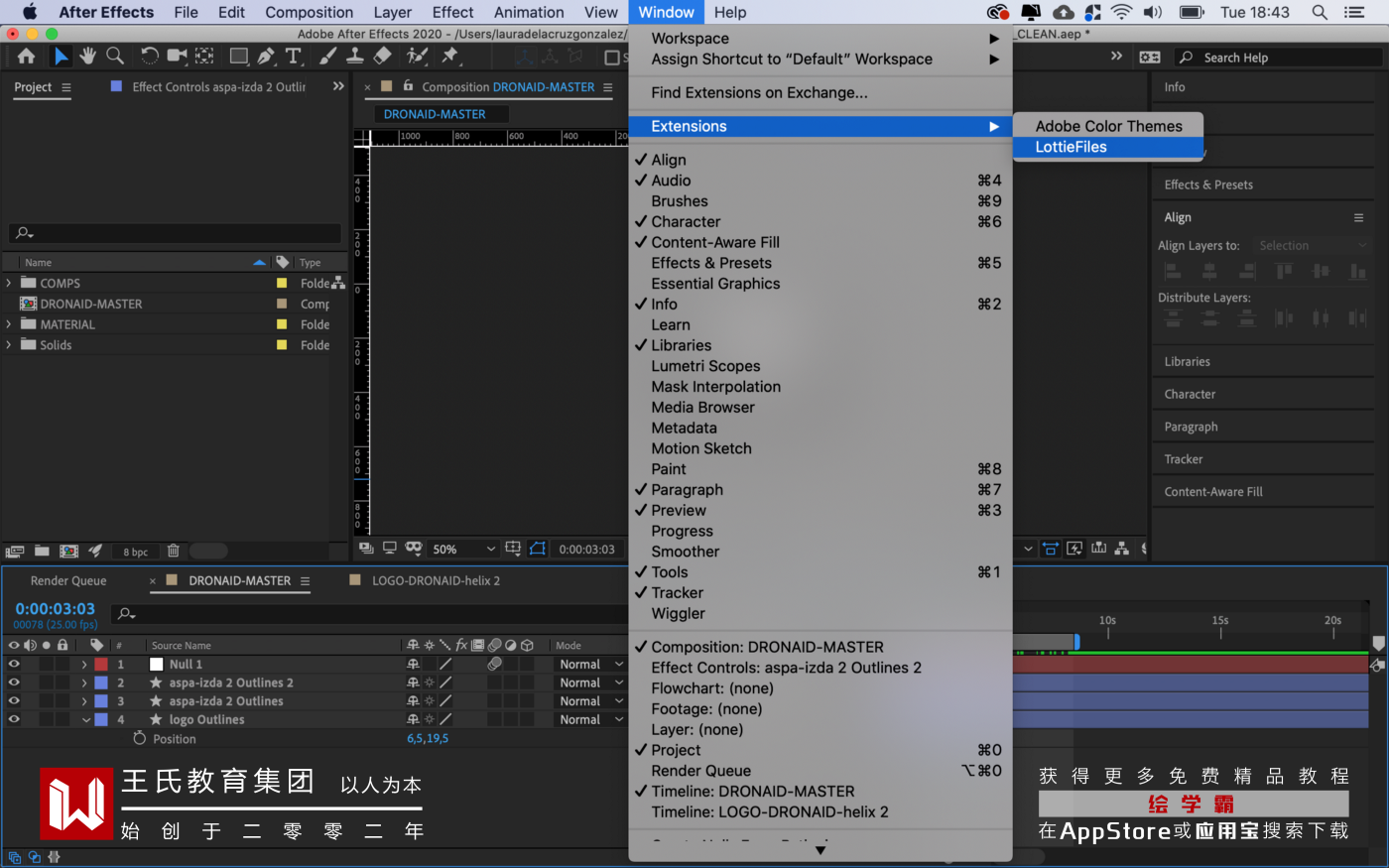Open the Composition panel menu icon
This screenshot has height=868, width=1389.
[608, 87]
